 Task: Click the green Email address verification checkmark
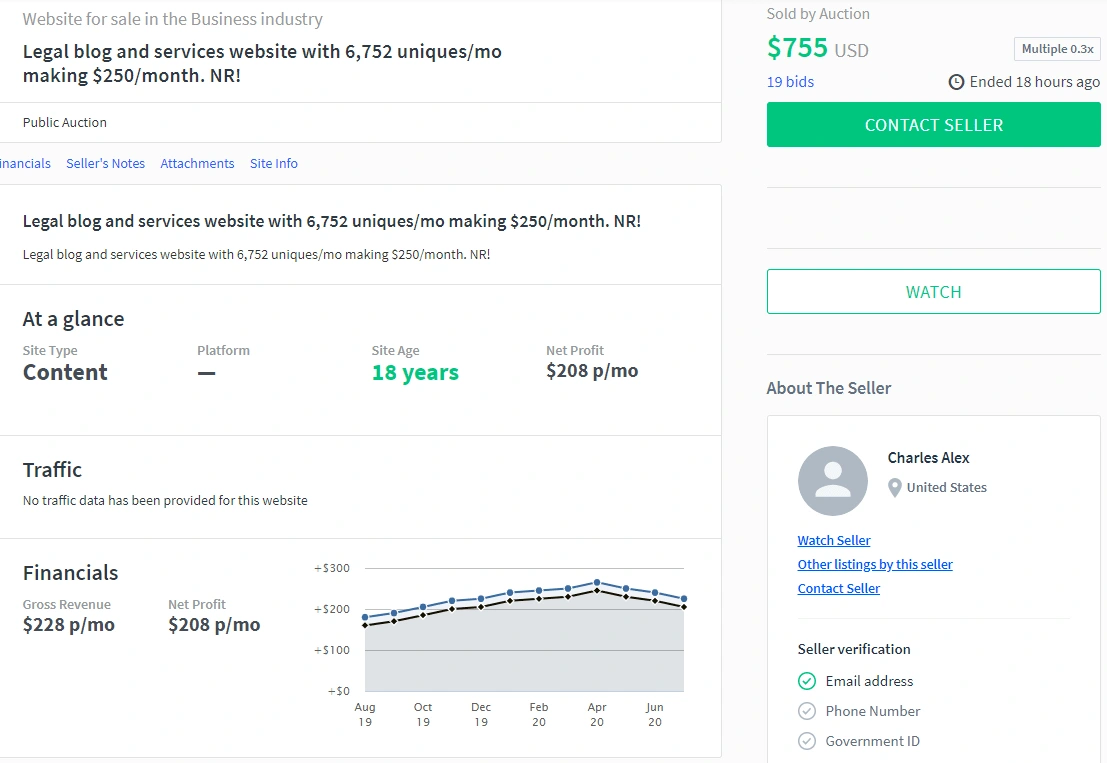807,681
